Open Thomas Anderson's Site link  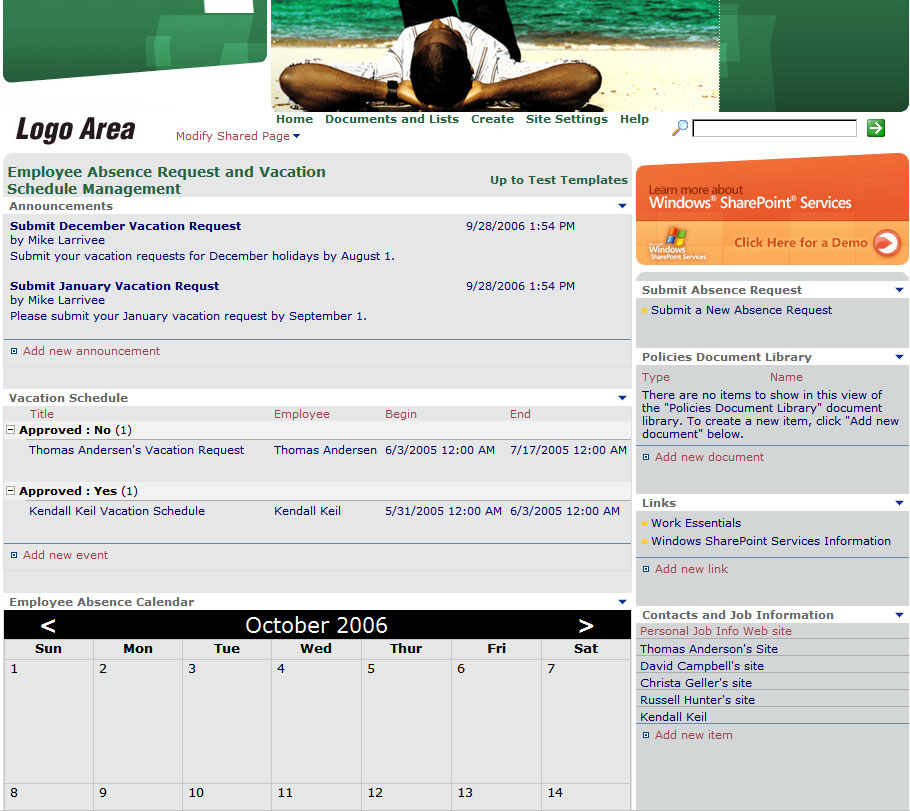pyautogui.click(x=709, y=649)
